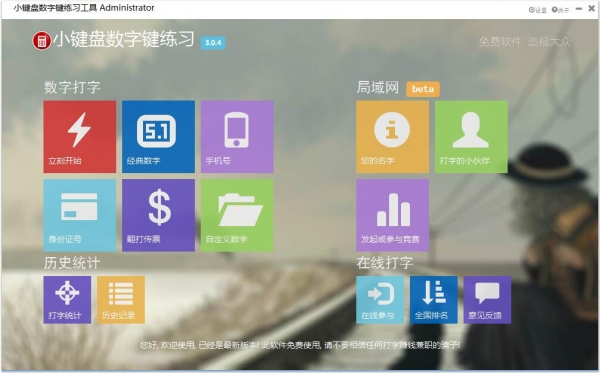The width and height of the screenshot is (600, 373).
Task: Minimize the window
Action: pos(579,8)
